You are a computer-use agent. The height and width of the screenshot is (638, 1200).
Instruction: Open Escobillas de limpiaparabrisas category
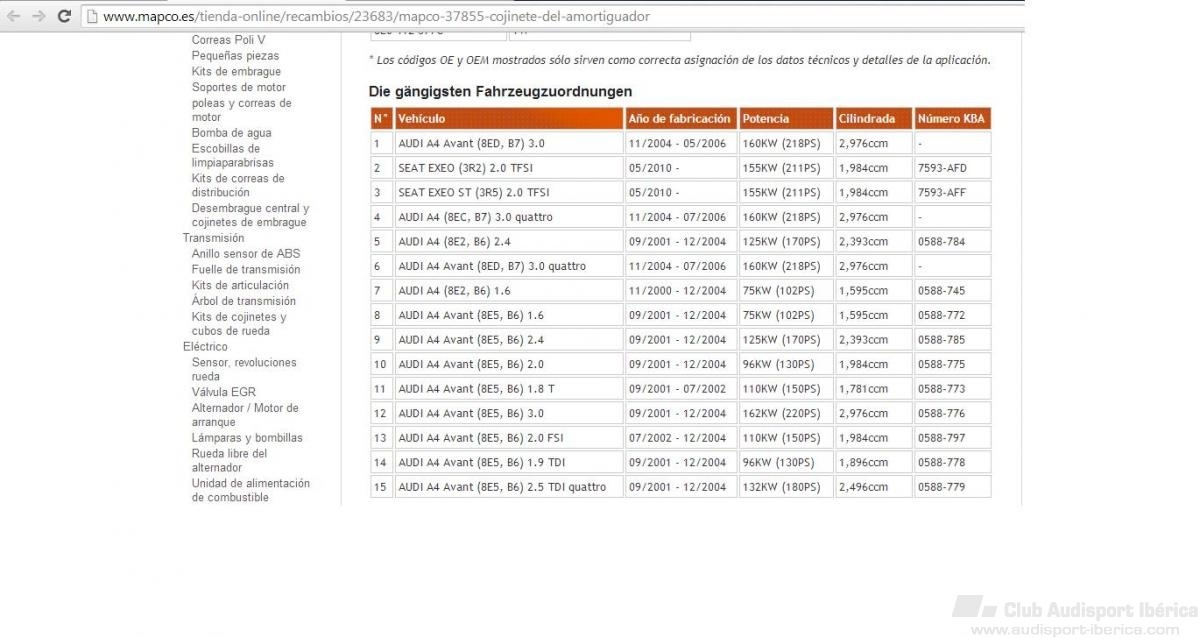232,155
